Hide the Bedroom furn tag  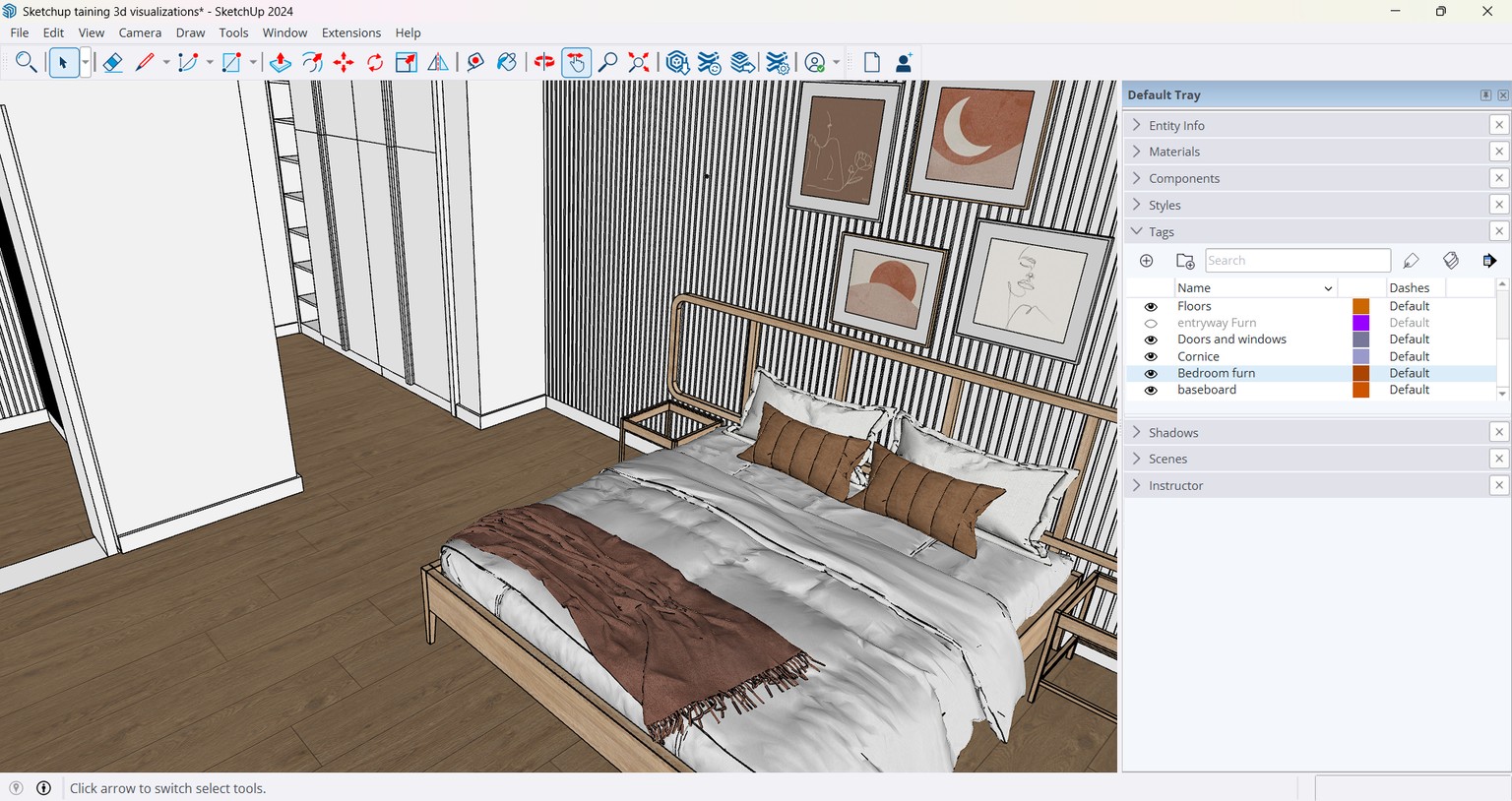(x=1151, y=373)
